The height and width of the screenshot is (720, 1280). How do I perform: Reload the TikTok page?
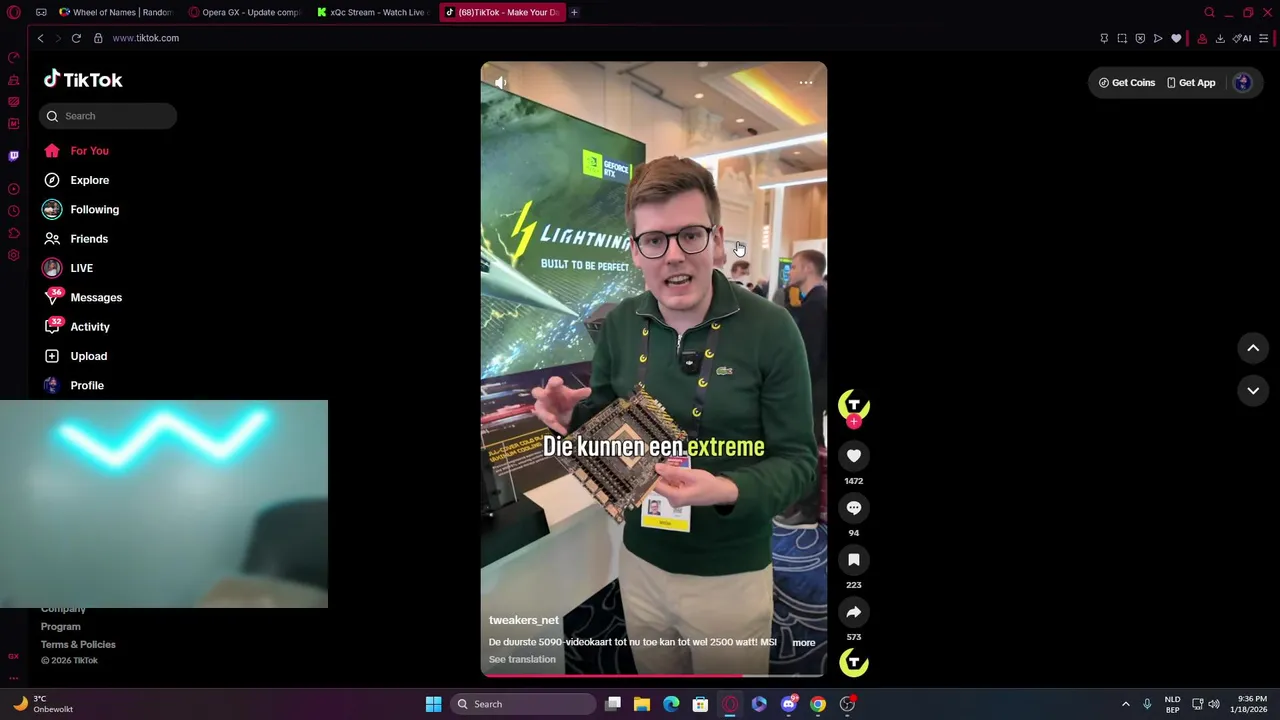click(x=76, y=38)
